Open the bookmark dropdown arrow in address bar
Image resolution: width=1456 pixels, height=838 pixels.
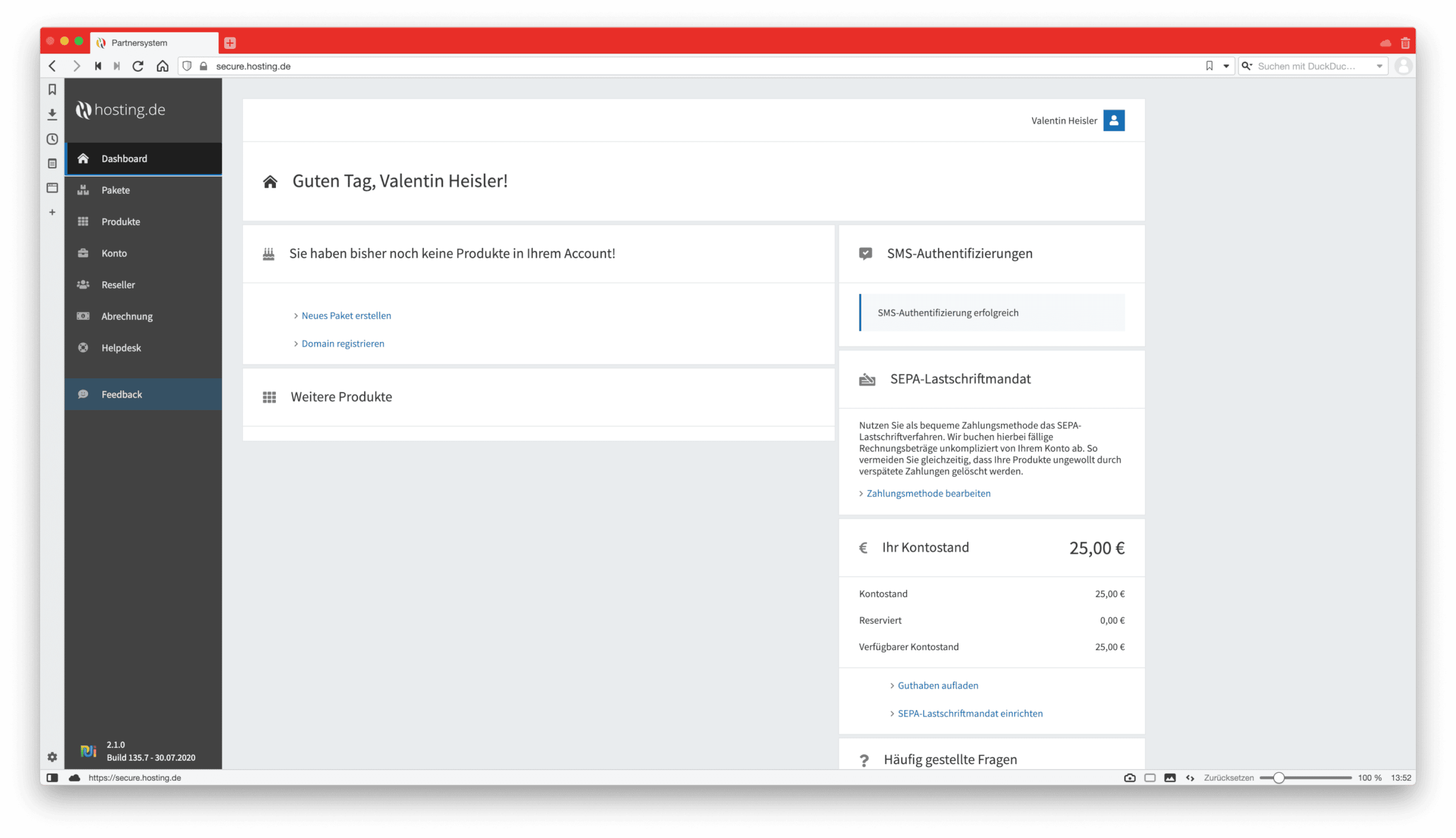point(1226,66)
